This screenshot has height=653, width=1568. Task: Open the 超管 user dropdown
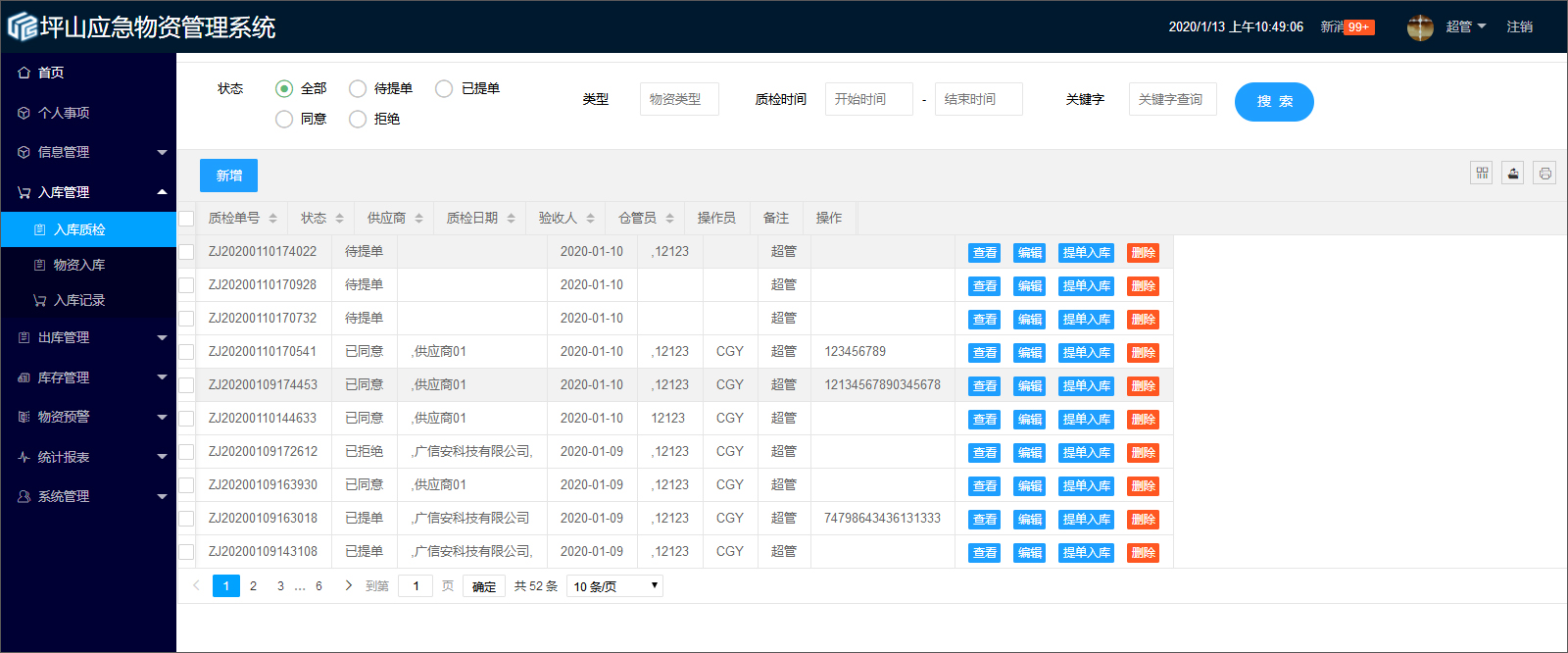point(1466,26)
